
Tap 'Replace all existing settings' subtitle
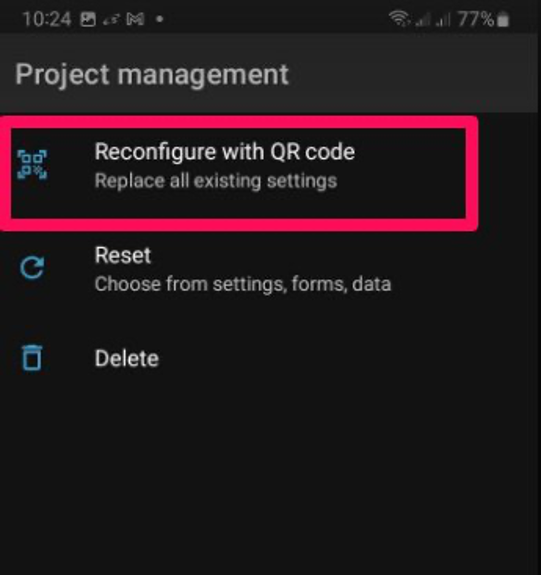(216, 181)
